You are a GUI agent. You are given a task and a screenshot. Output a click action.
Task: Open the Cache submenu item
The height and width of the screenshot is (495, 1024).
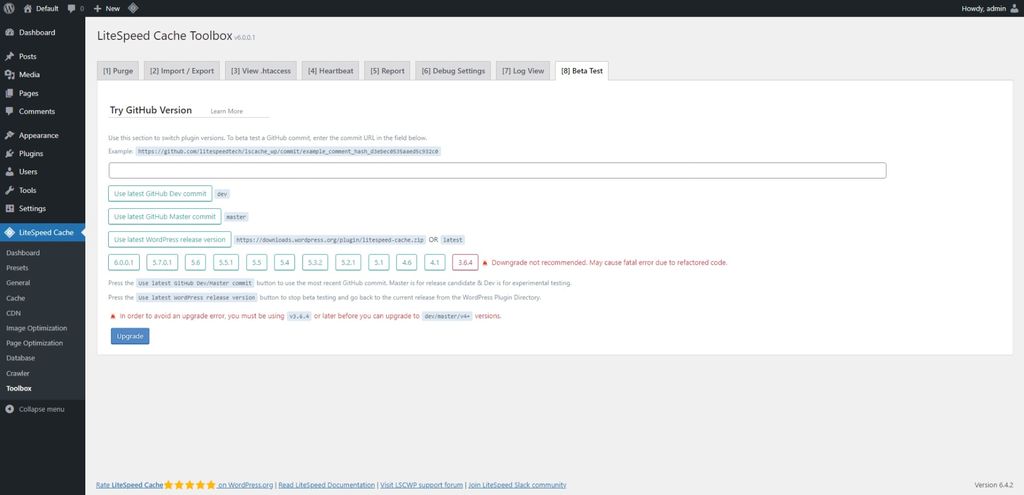[x=16, y=298]
